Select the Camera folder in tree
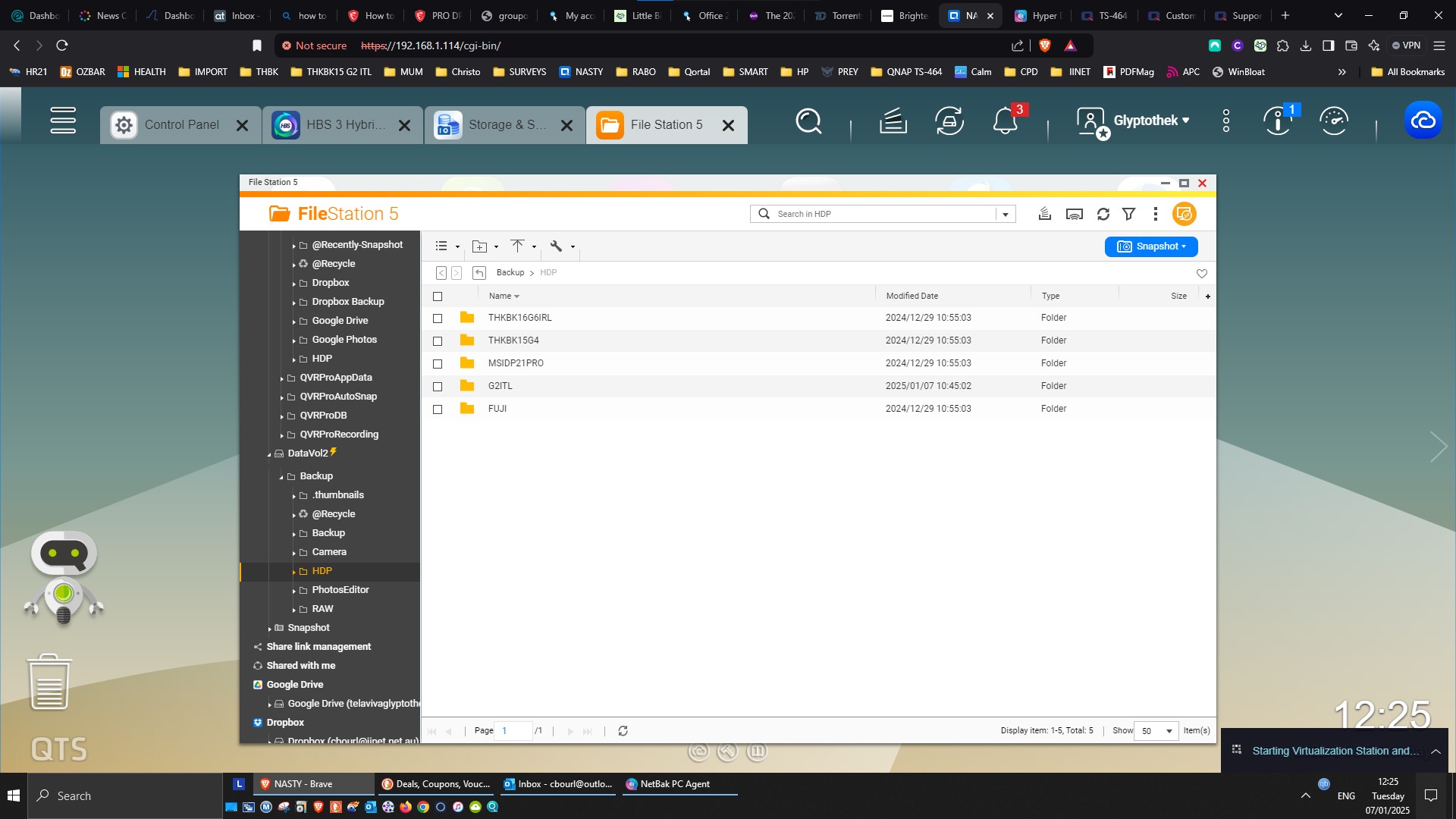Image resolution: width=1456 pixels, height=819 pixels. coord(329,552)
